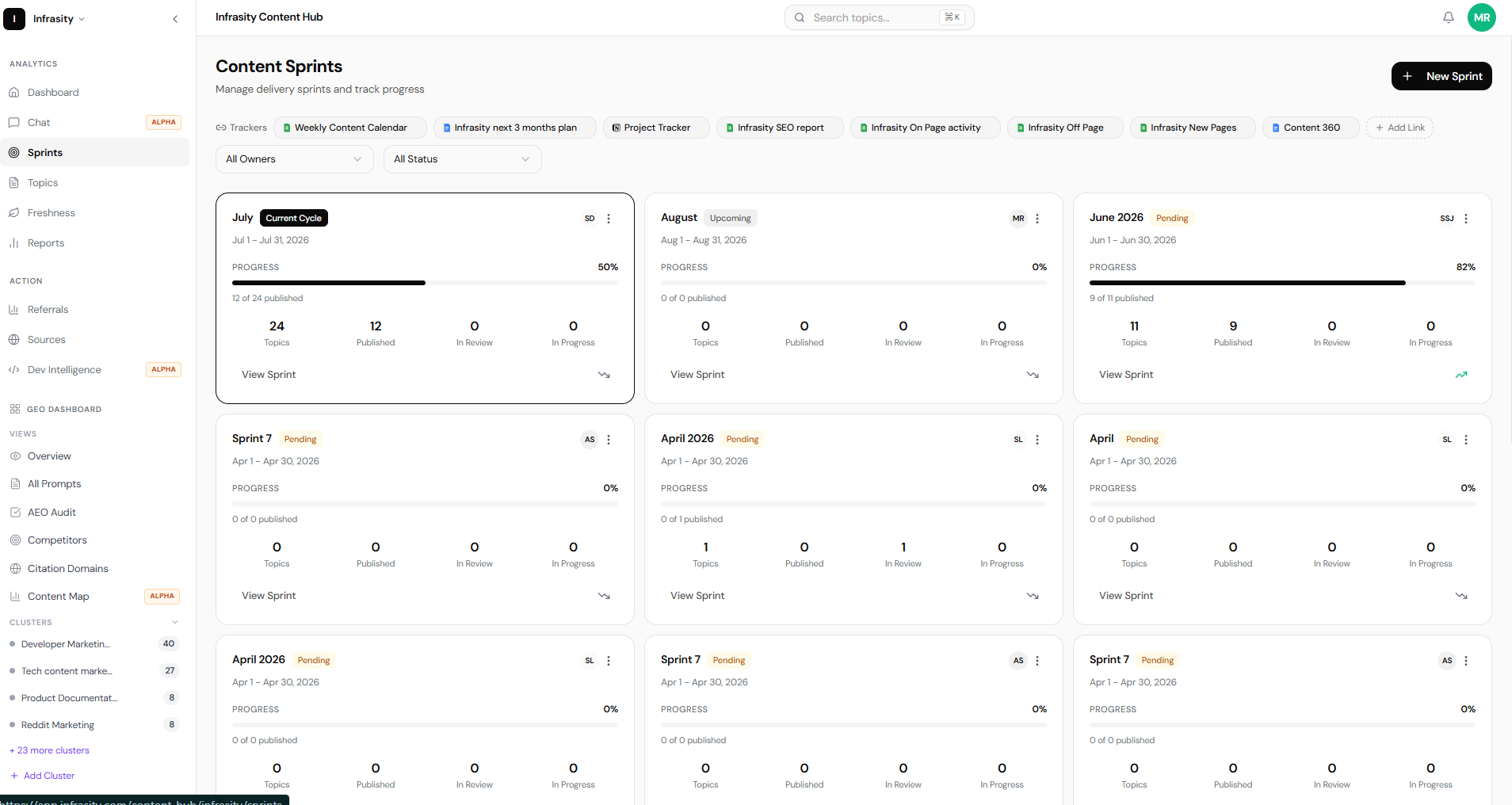Viewport: 1512px width, 805px height.
Task: Open the Infrasity next 3 months plan
Action: click(x=514, y=128)
